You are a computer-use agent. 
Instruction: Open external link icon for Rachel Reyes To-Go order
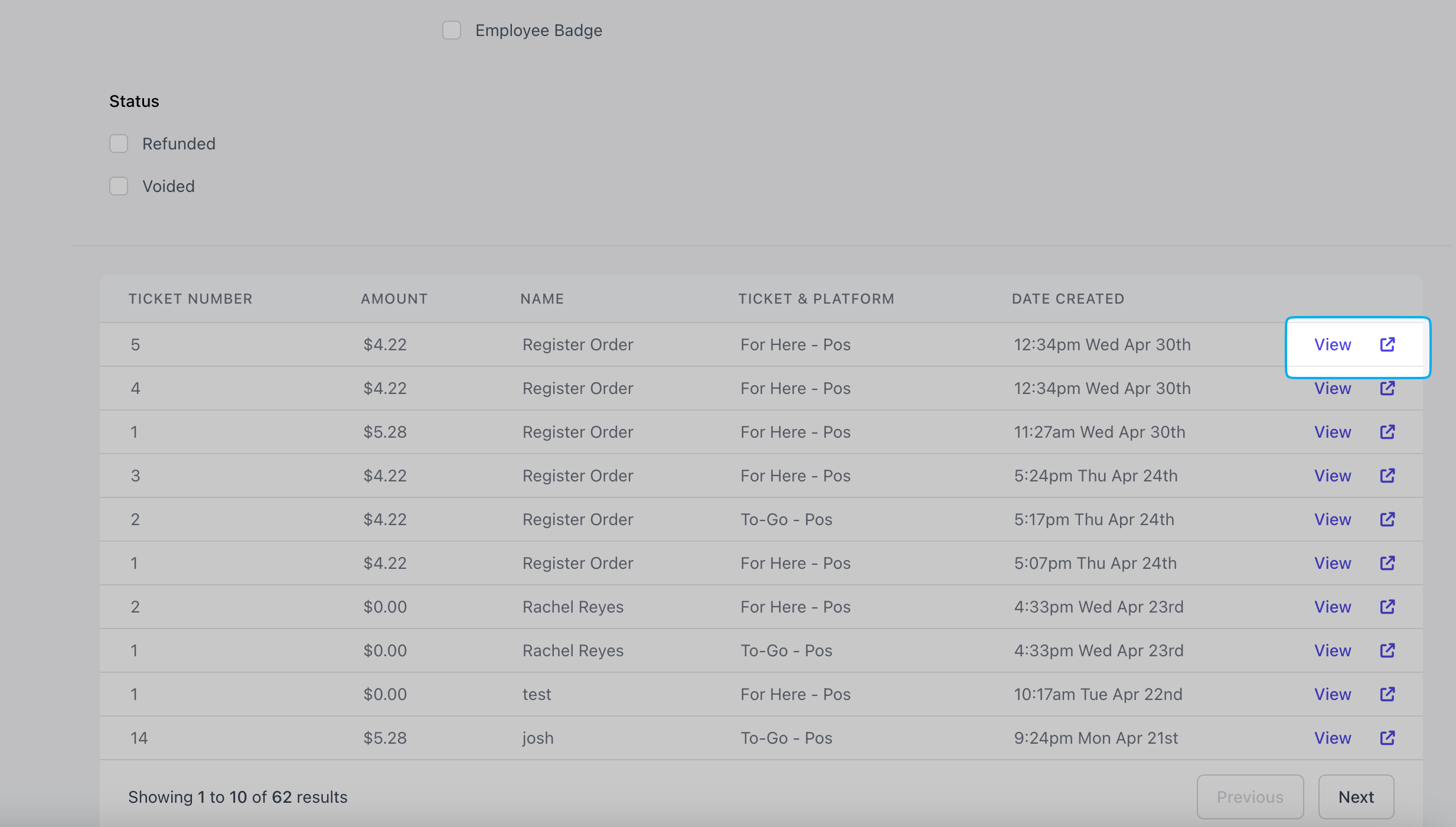[x=1387, y=650]
